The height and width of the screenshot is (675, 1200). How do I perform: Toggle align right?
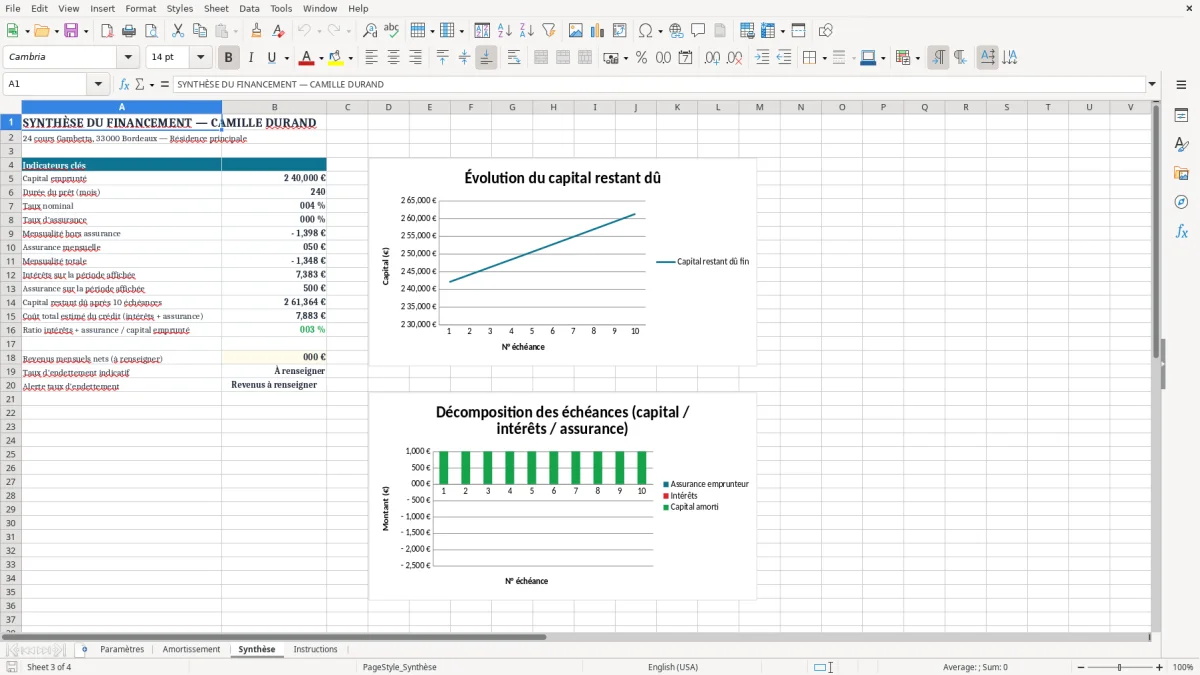point(415,58)
